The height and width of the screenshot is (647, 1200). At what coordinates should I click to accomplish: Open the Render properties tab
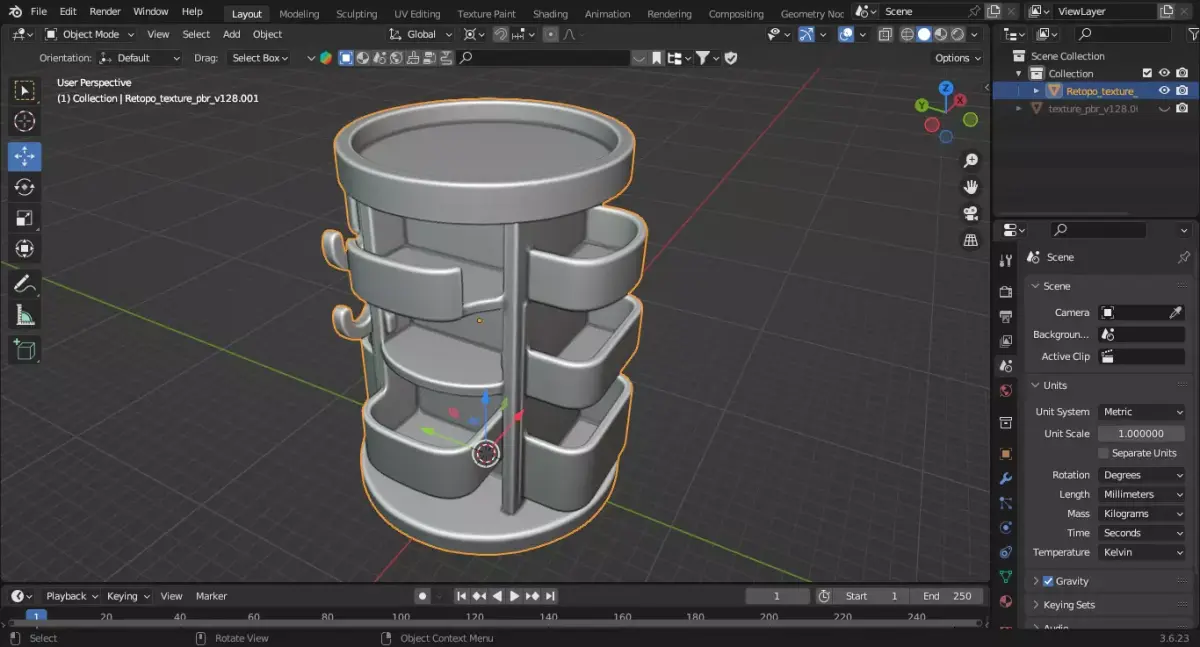[x=1006, y=292]
